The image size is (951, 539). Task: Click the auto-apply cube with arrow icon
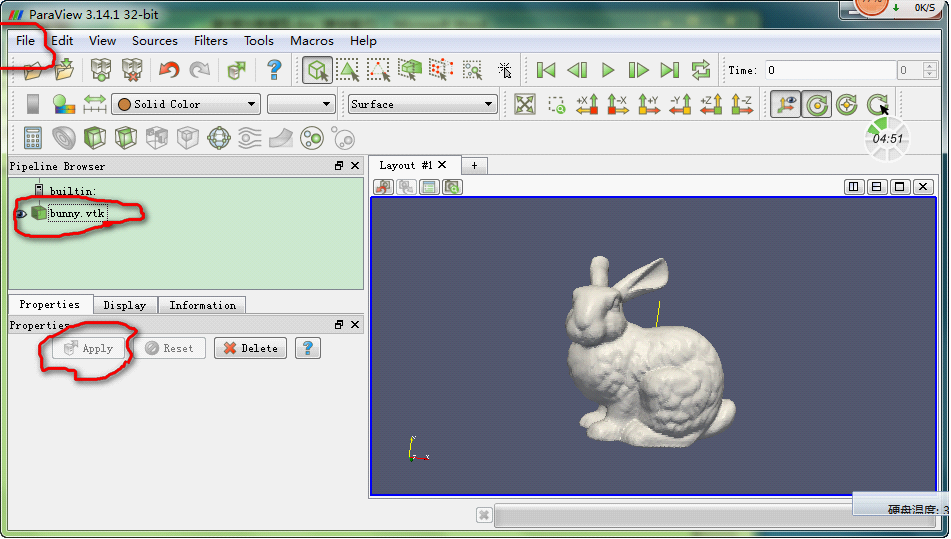point(236,70)
